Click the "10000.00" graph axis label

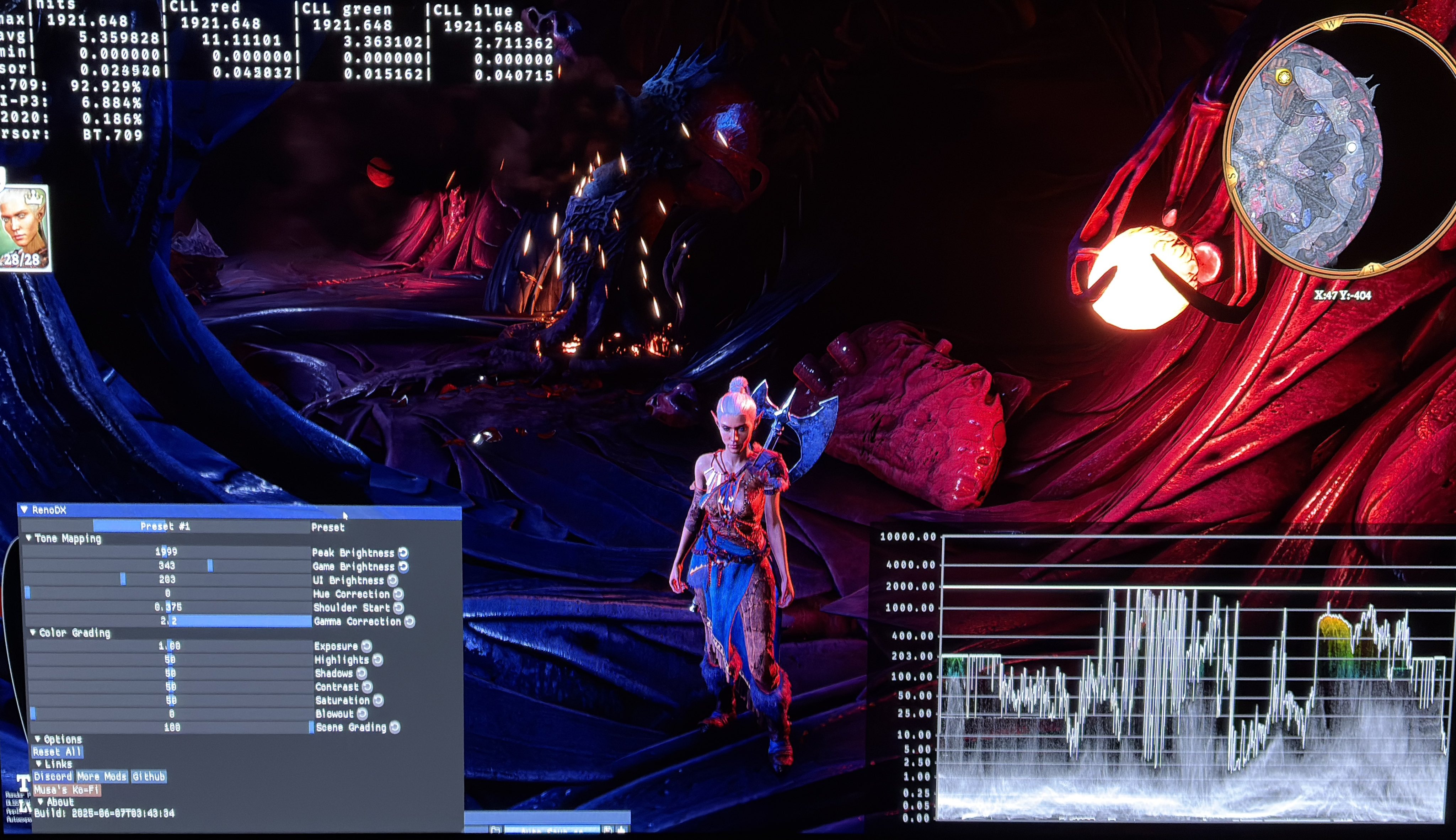908,537
